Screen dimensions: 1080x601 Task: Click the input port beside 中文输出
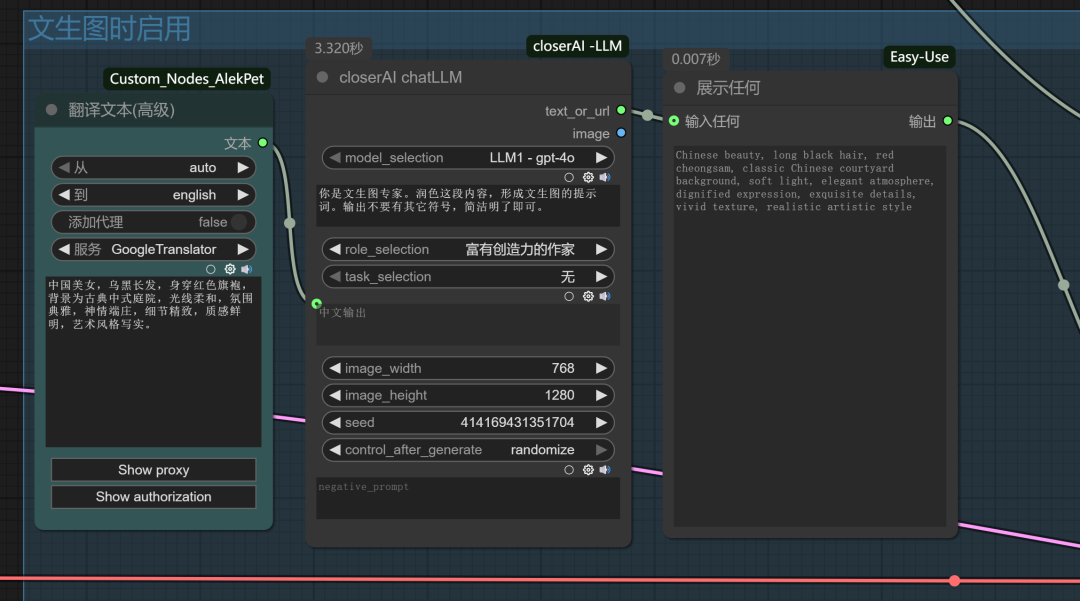coord(316,304)
